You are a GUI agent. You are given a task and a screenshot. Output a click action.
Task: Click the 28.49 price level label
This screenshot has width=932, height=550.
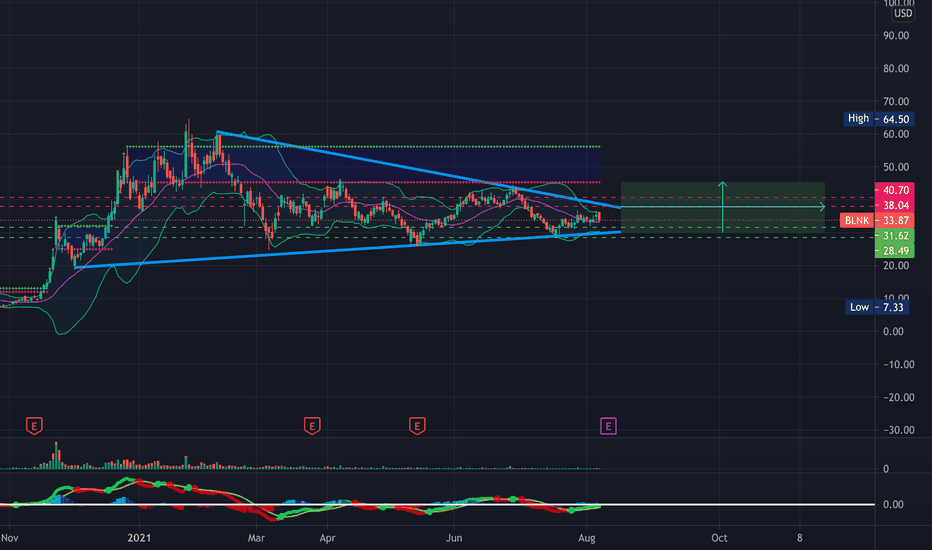[895, 251]
